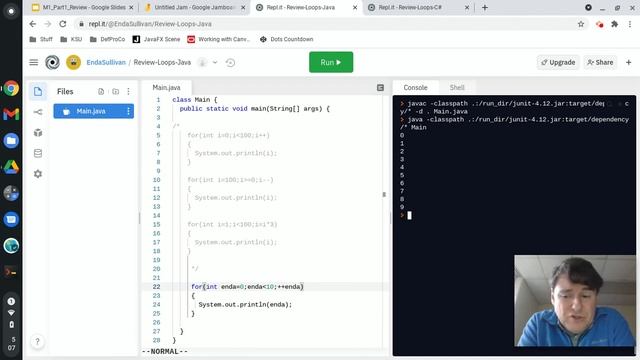The height and width of the screenshot is (360, 640).
Task: Click System.out.println(enda) on line 24
Action: coord(245,304)
